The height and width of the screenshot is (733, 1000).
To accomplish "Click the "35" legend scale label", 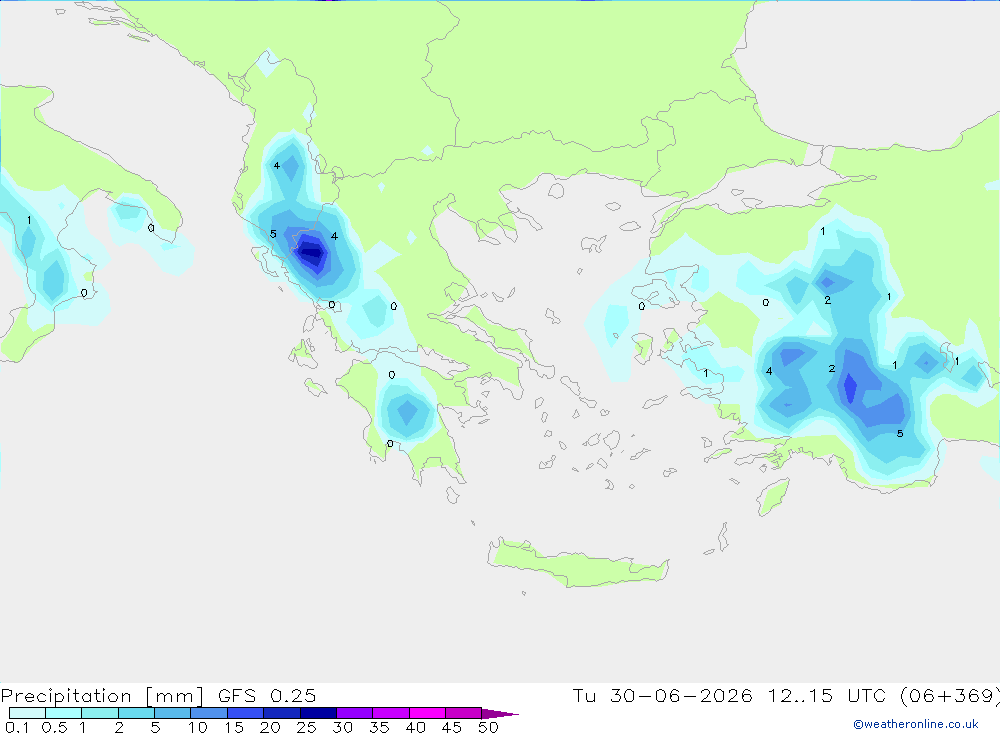I will pos(379,727).
